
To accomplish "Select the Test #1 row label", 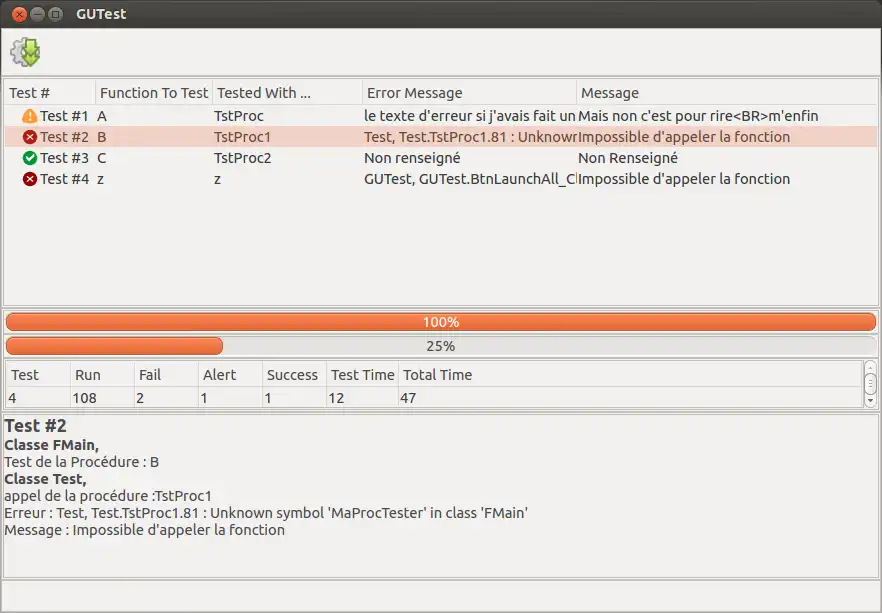I will pos(64,116).
